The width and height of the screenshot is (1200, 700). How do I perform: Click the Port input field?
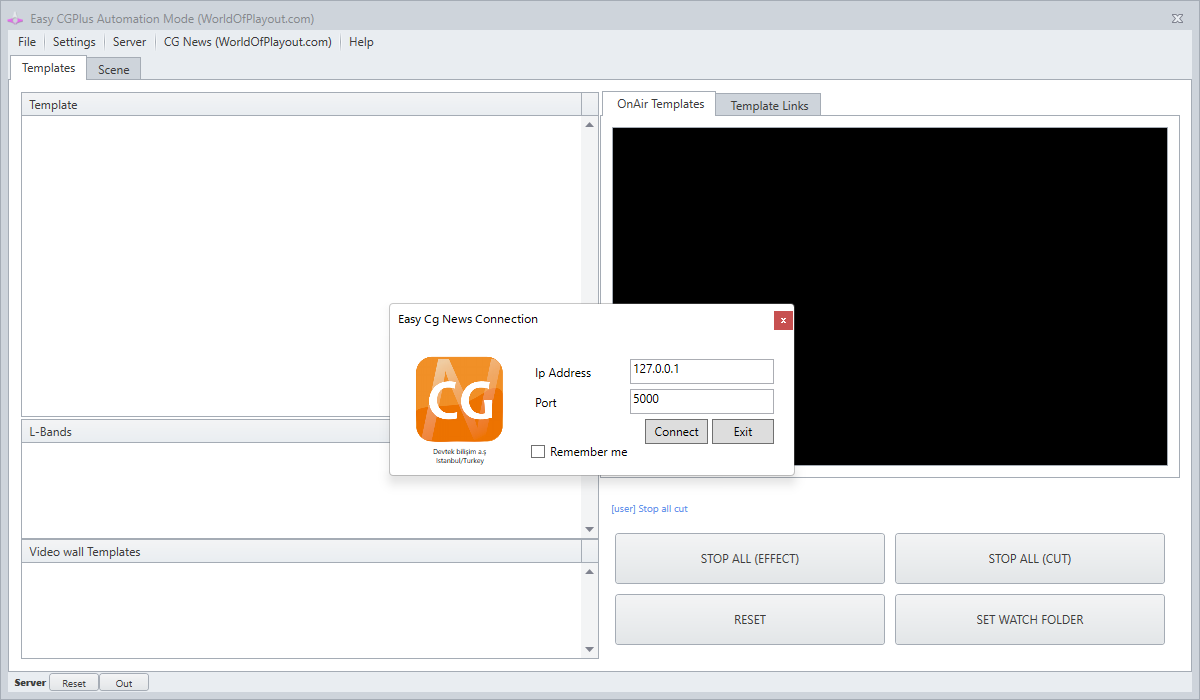pos(702,401)
